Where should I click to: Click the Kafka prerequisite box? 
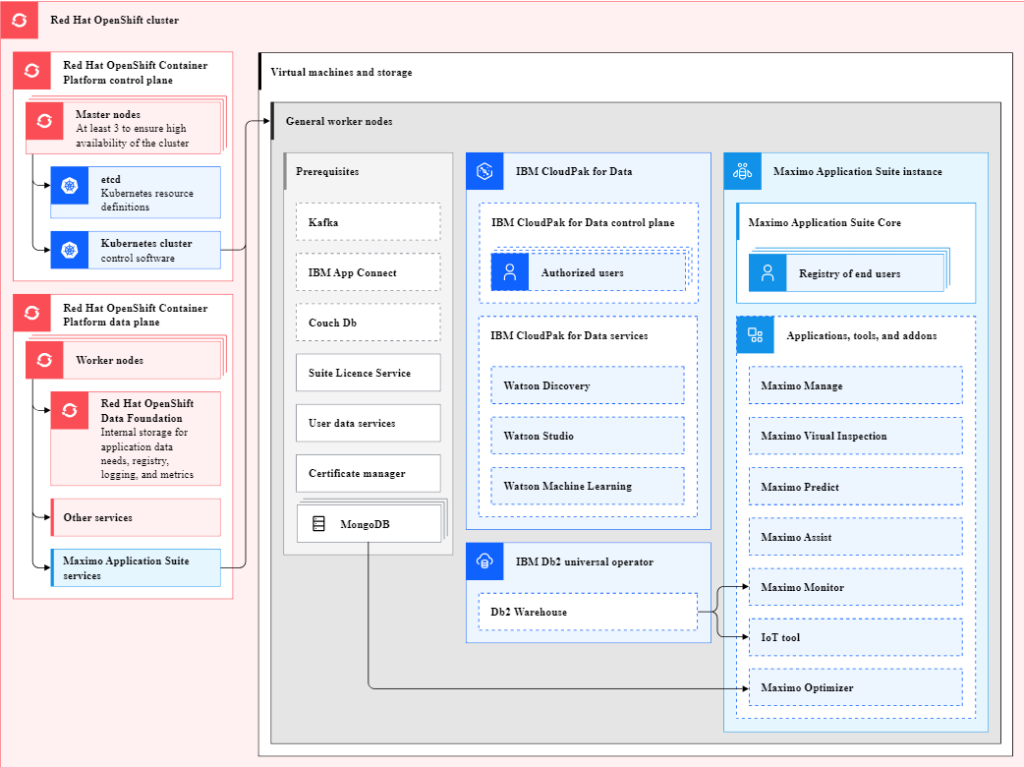click(368, 222)
